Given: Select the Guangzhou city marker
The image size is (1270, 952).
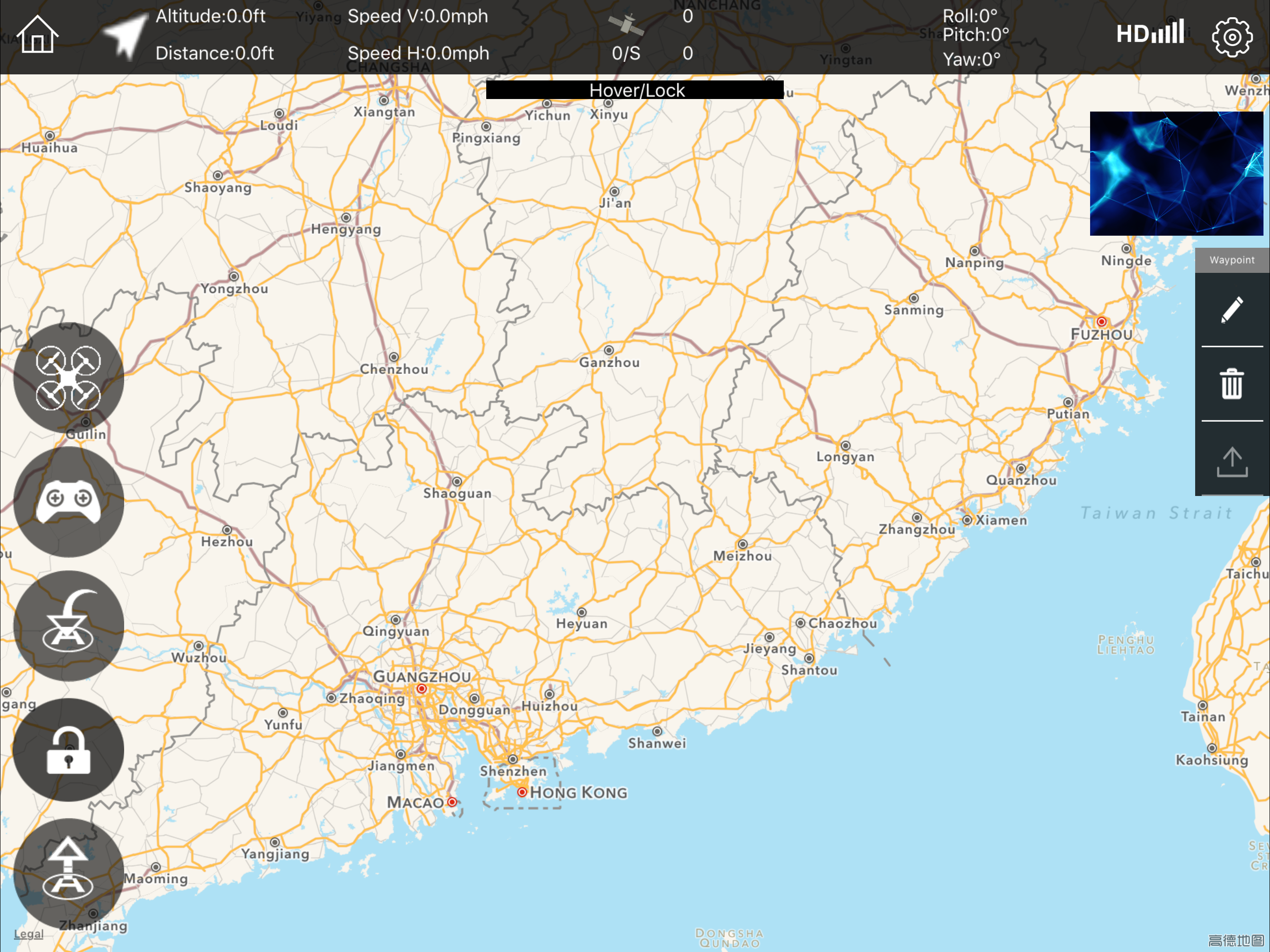Looking at the screenshot, I should pos(422,688).
